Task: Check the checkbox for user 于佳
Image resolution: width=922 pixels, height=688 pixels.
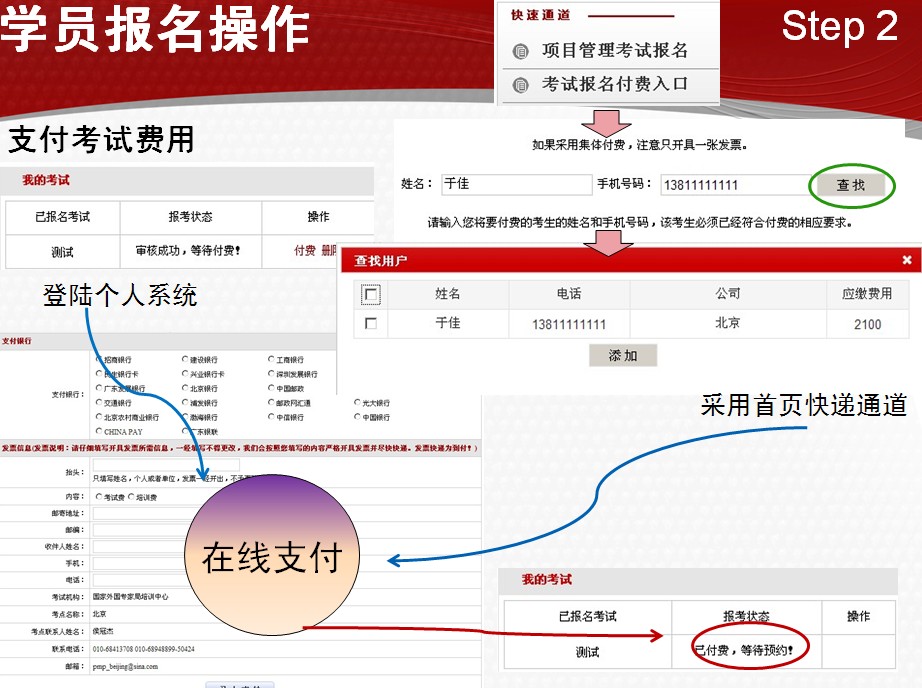Action: 371,325
